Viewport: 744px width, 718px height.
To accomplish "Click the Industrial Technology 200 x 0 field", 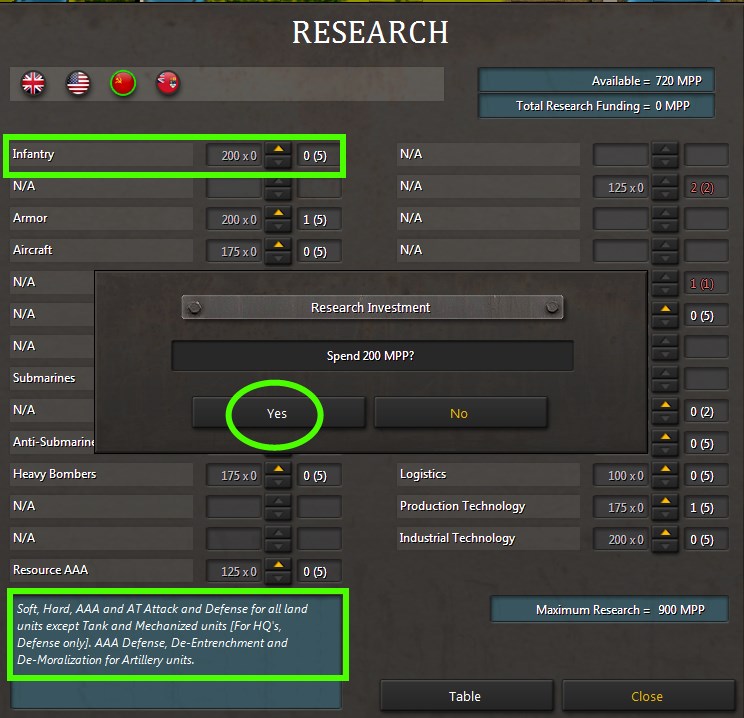I will [x=621, y=540].
